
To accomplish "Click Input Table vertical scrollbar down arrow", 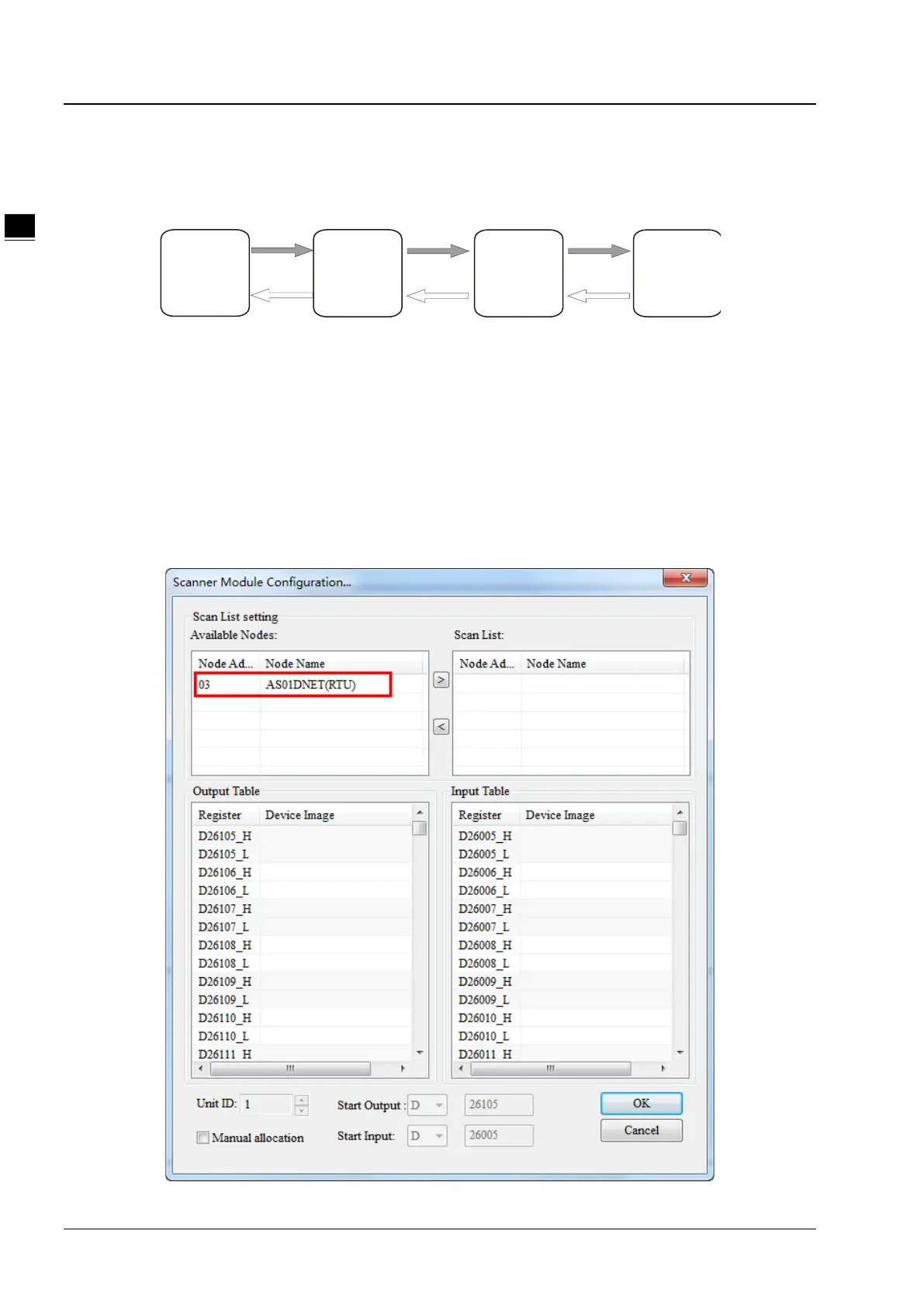I will [680, 1052].
